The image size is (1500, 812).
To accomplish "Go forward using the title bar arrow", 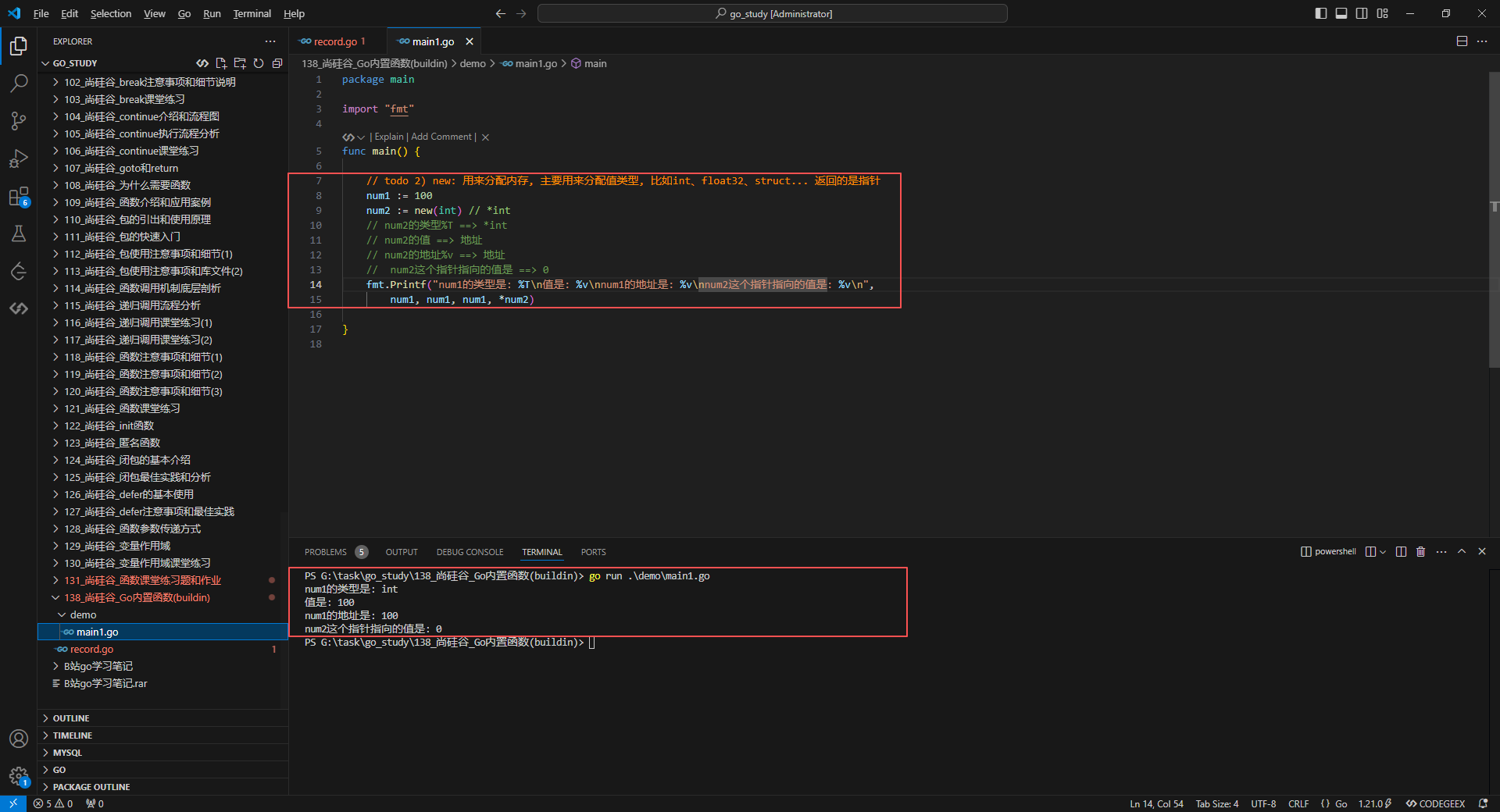I will (x=521, y=13).
